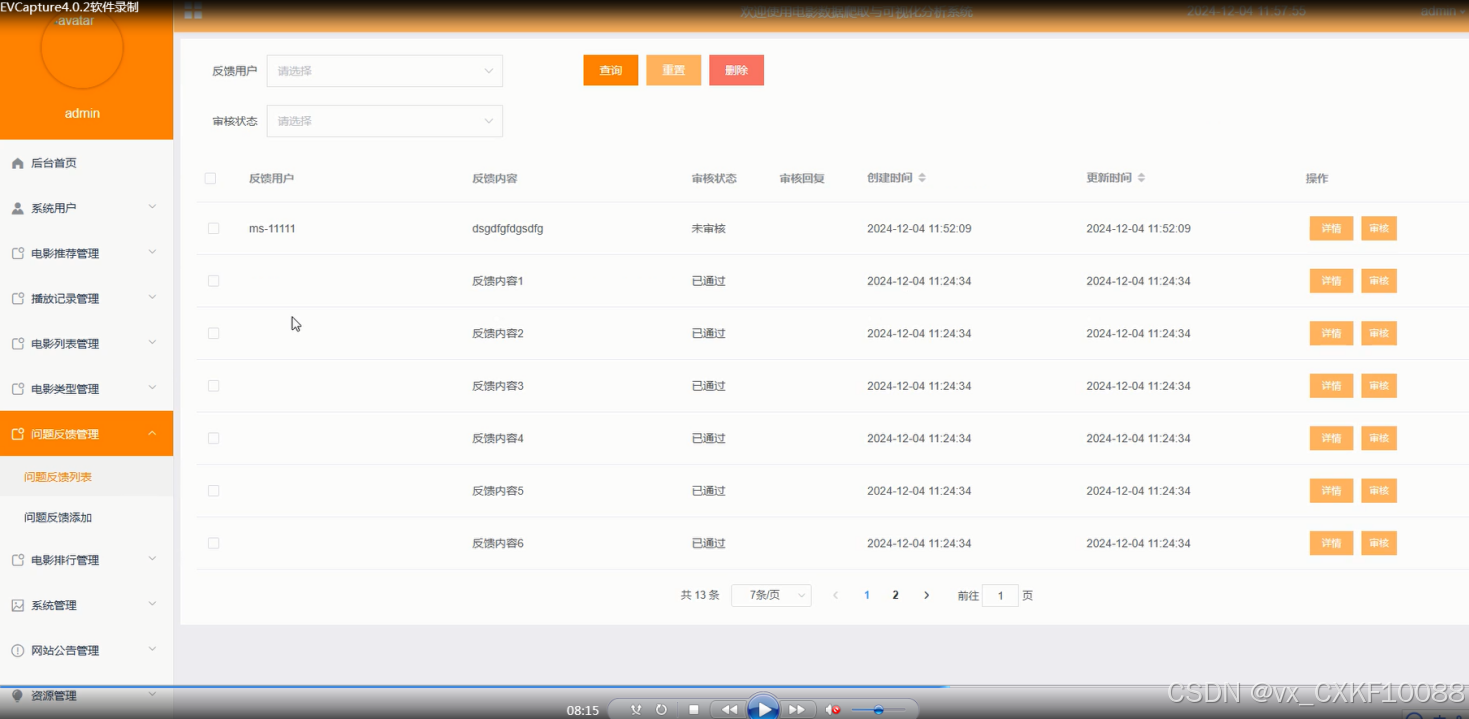This screenshot has height=719, width=1469.
Task: Play the video
Action: pyautogui.click(x=763, y=709)
